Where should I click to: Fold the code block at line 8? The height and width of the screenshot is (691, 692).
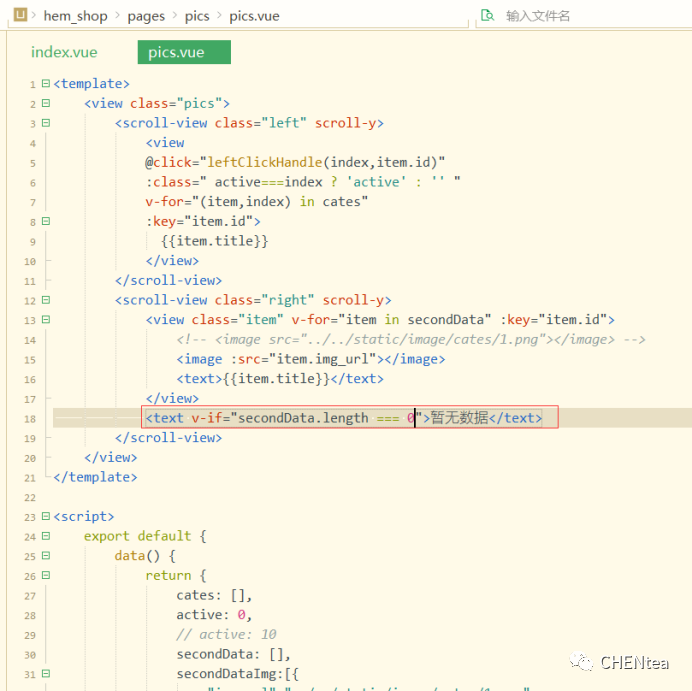[x=45, y=222]
